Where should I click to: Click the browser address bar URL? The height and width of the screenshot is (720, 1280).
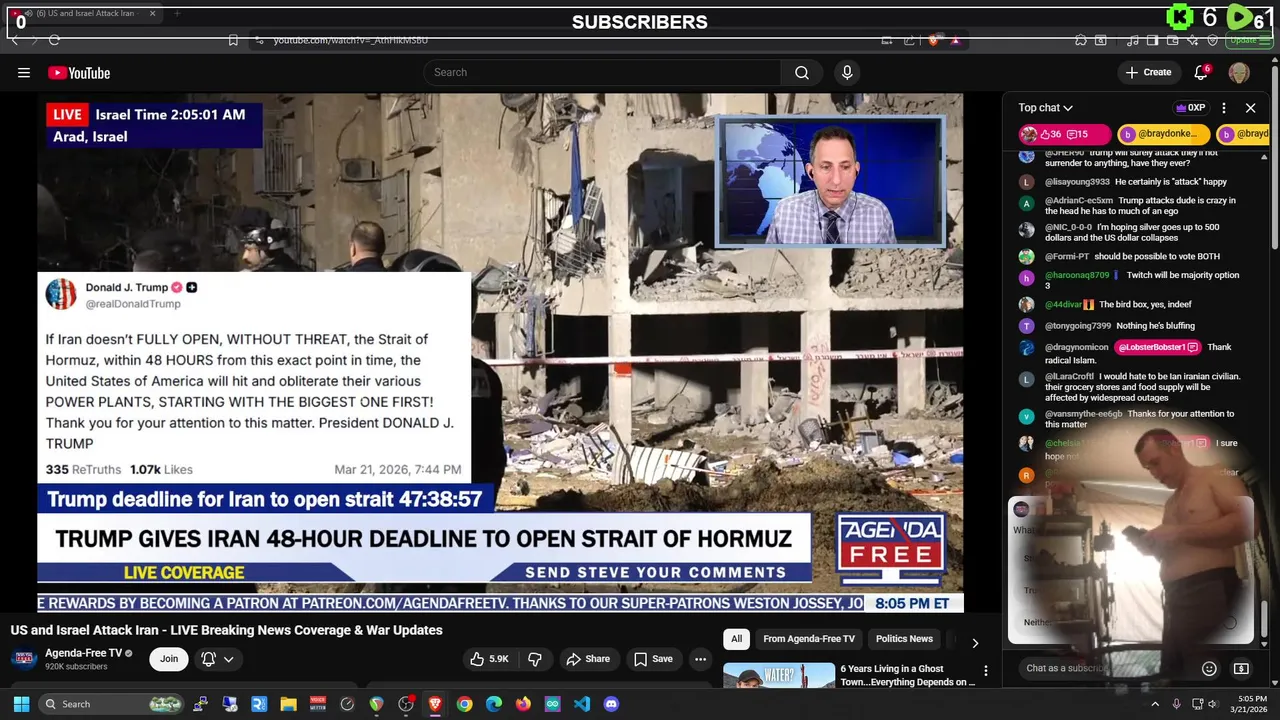[350, 40]
